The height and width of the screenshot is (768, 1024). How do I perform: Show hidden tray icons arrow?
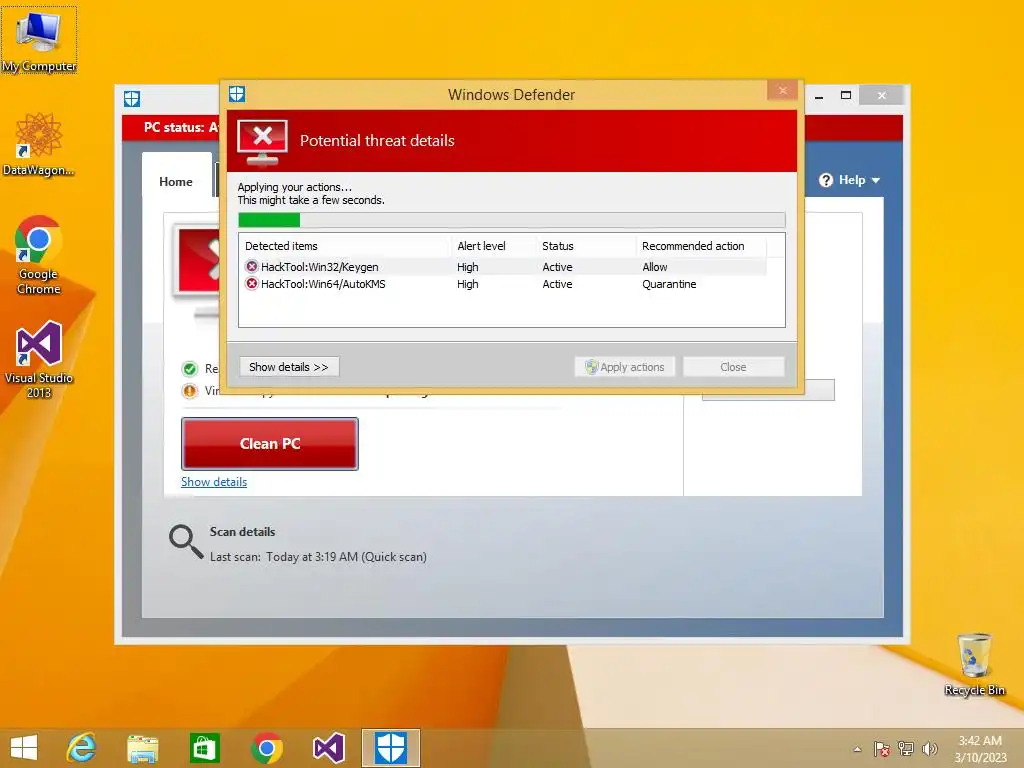coord(857,749)
